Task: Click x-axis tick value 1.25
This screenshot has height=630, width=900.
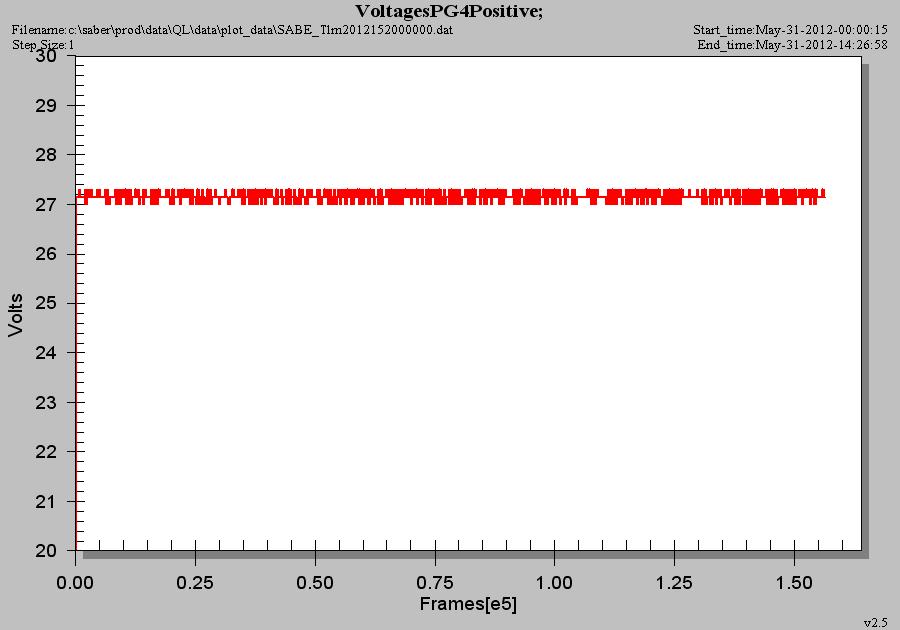Action: [x=674, y=583]
